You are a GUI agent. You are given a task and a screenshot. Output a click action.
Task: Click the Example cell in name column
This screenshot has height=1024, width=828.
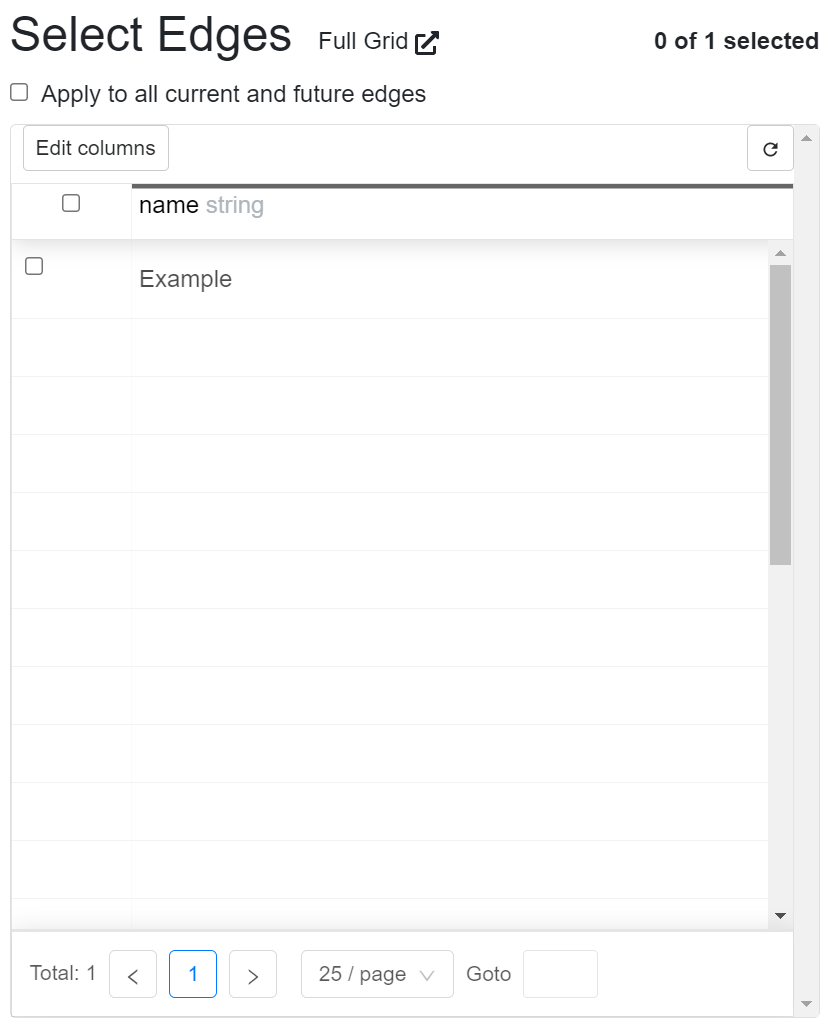coord(186,280)
